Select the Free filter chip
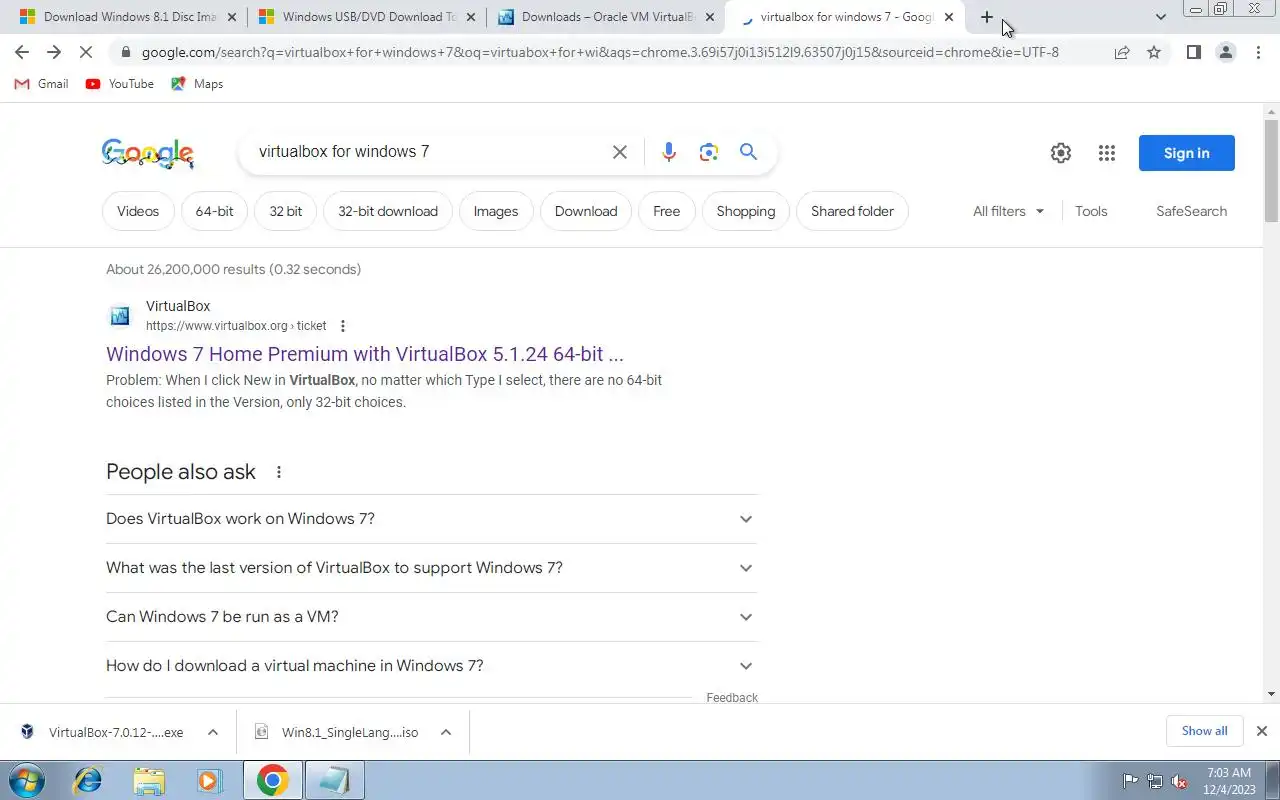The width and height of the screenshot is (1280, 800). (667, 211)
